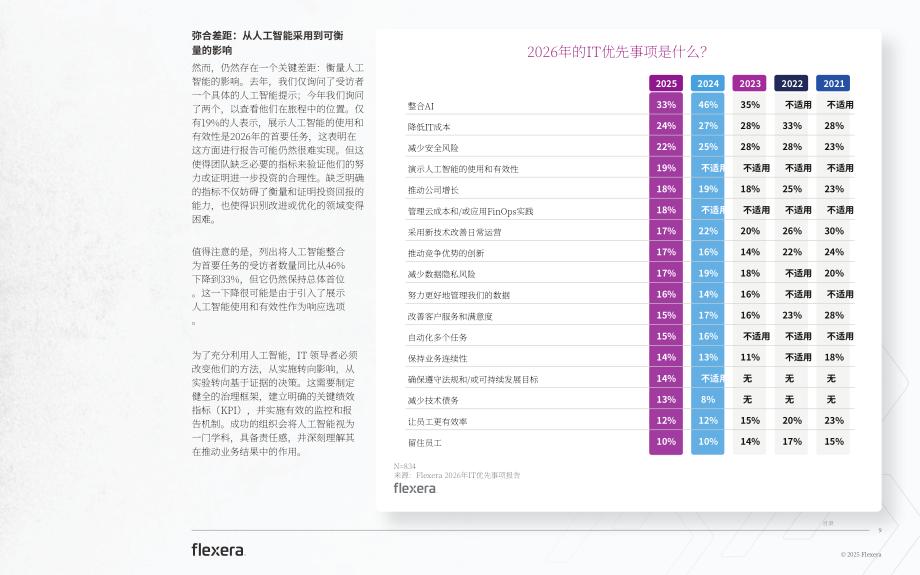
Task: Click the row label 改善客户服务和满意度
Action: [450, 316]
